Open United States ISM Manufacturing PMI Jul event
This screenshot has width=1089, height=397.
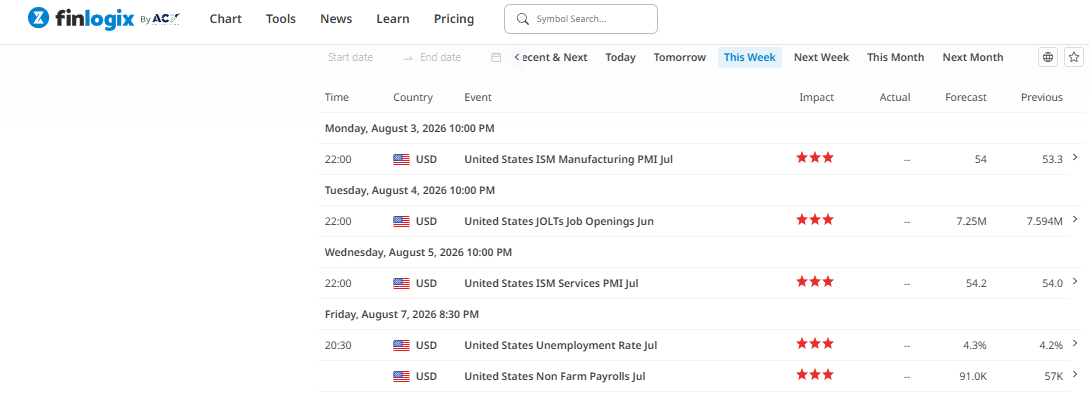(568, 160)
